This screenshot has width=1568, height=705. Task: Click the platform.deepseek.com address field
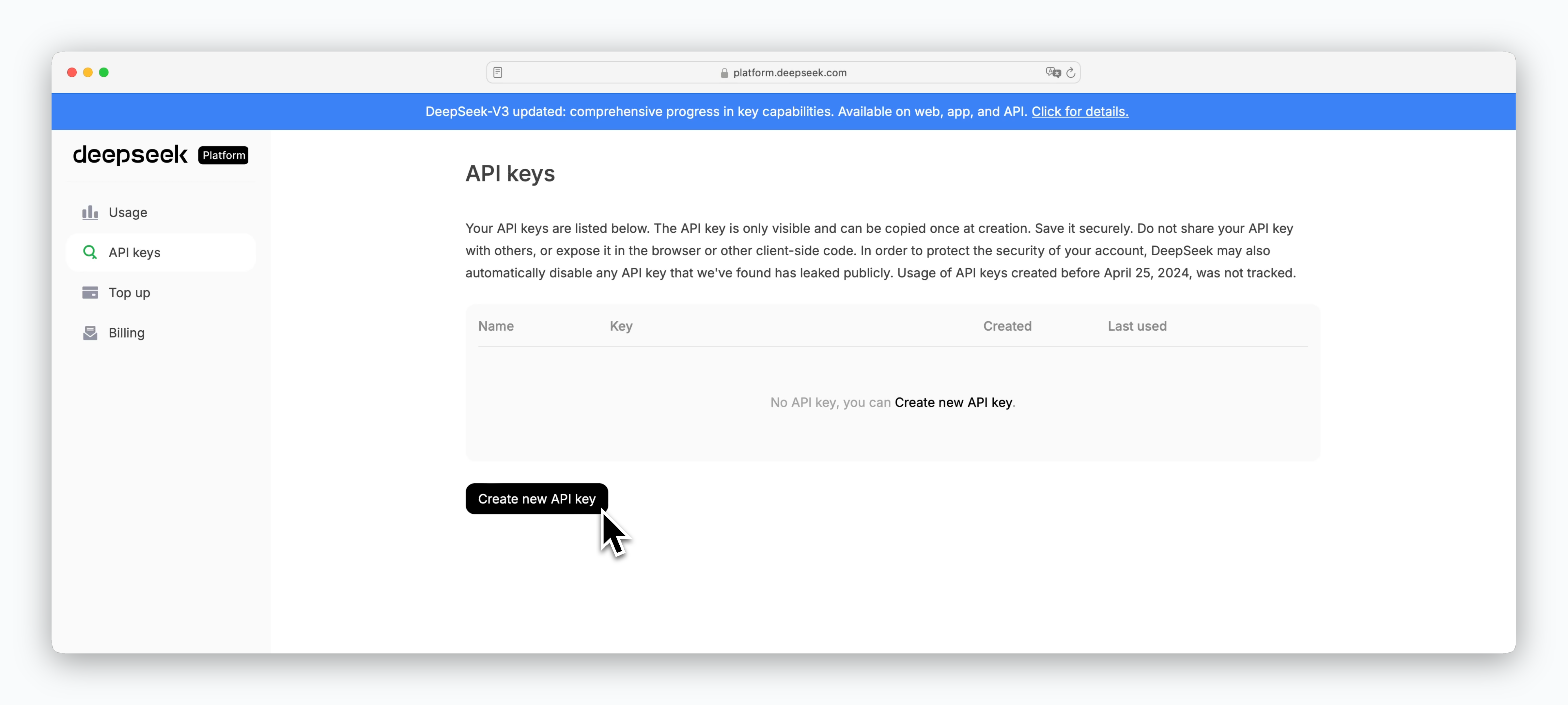coord(784,72)
